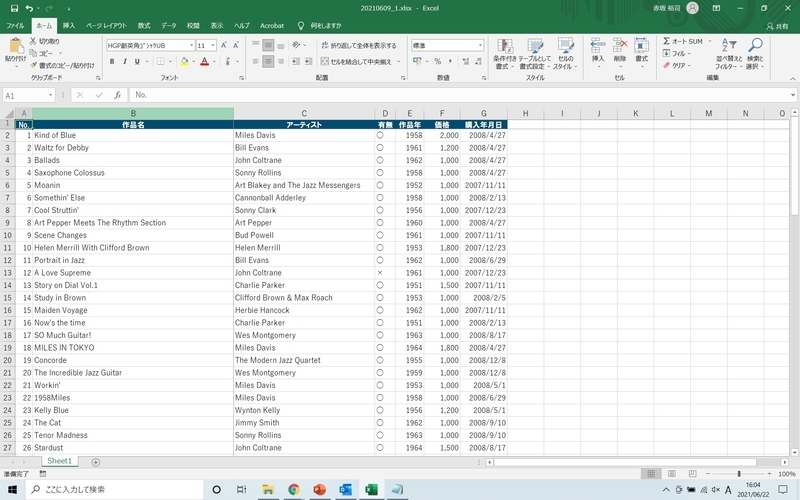Open the font name dropdown

click(x=191, y=45)
